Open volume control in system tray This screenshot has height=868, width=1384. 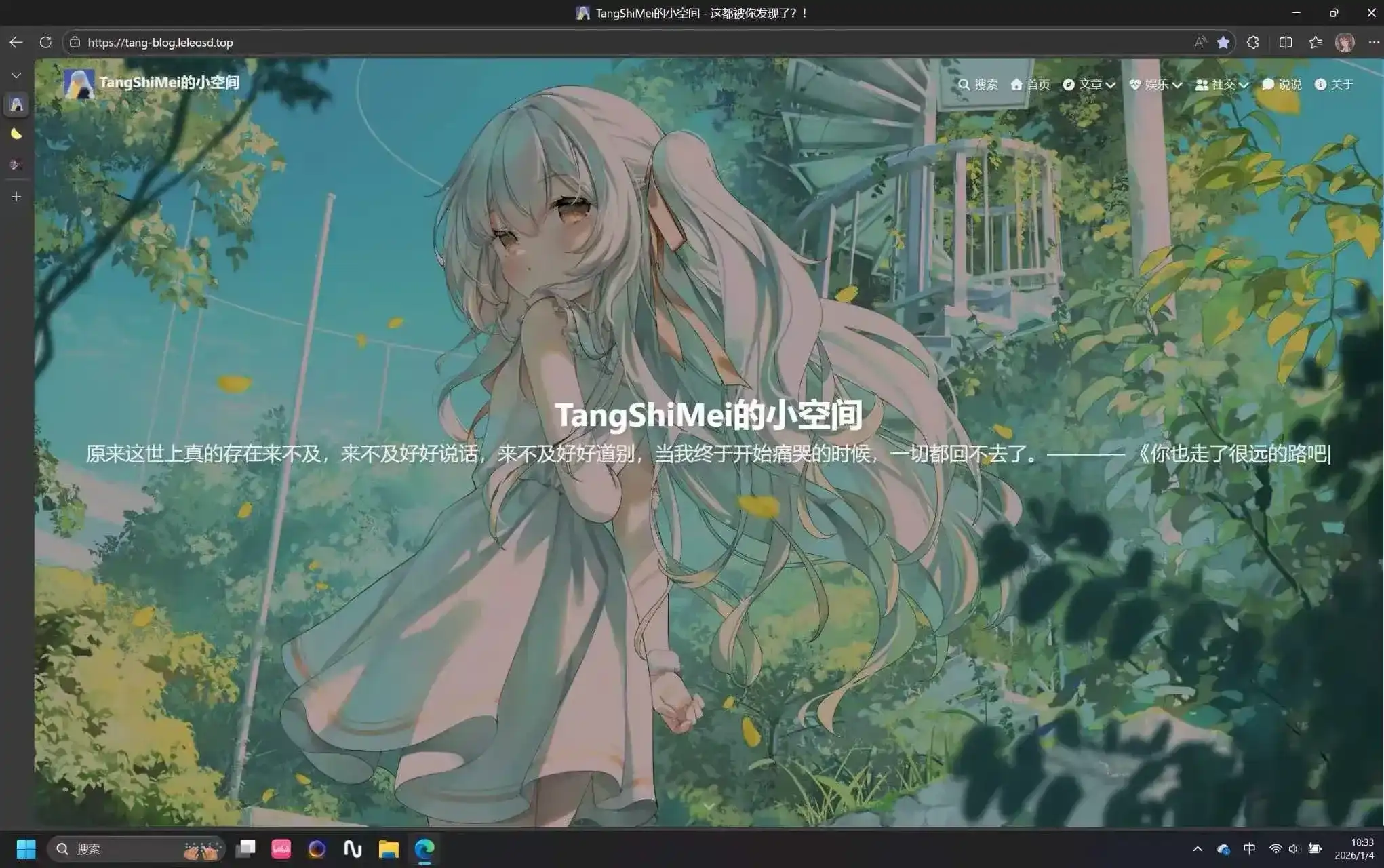(x=1294, y=848)
